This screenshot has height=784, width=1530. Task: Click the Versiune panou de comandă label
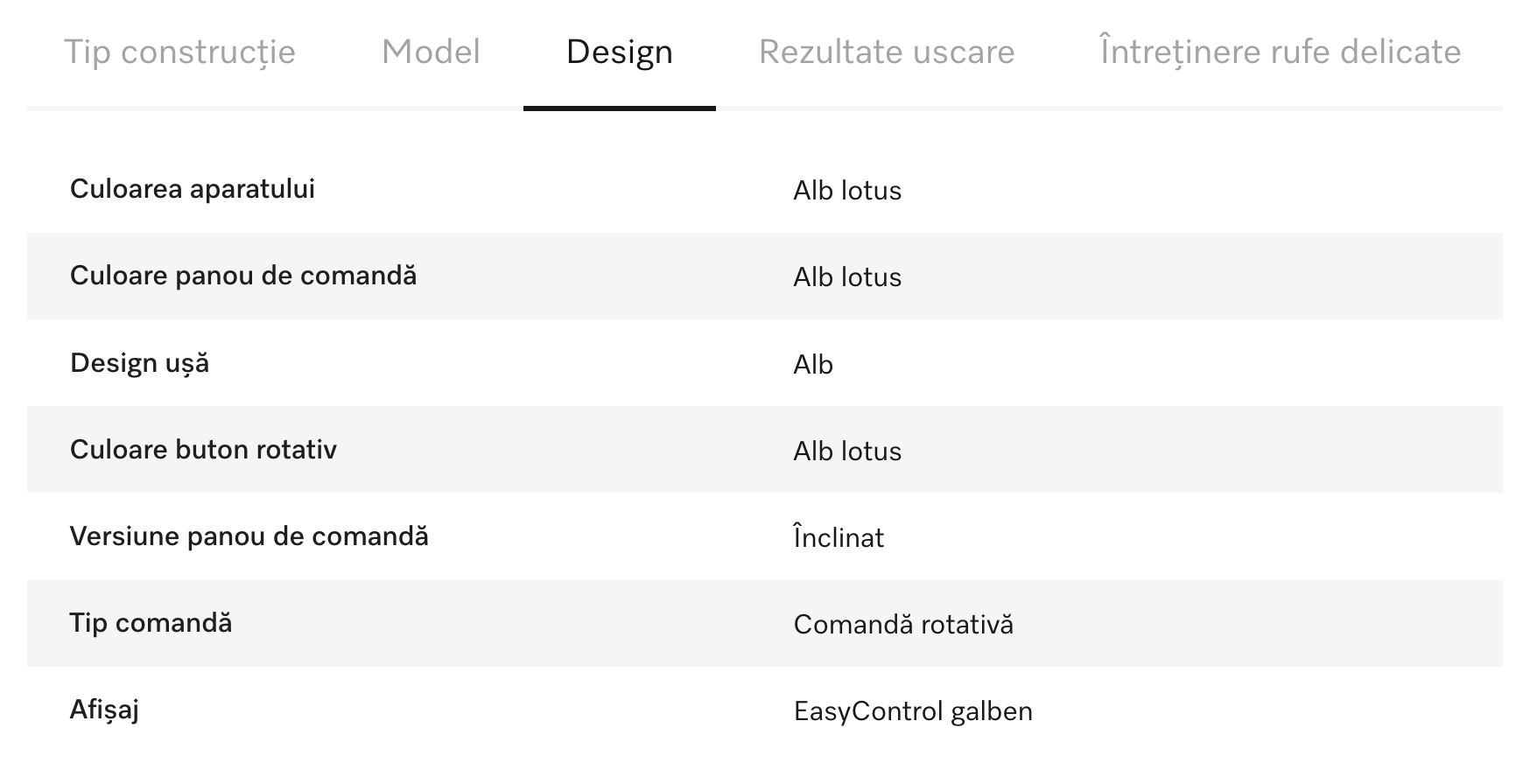coord(249,536)
